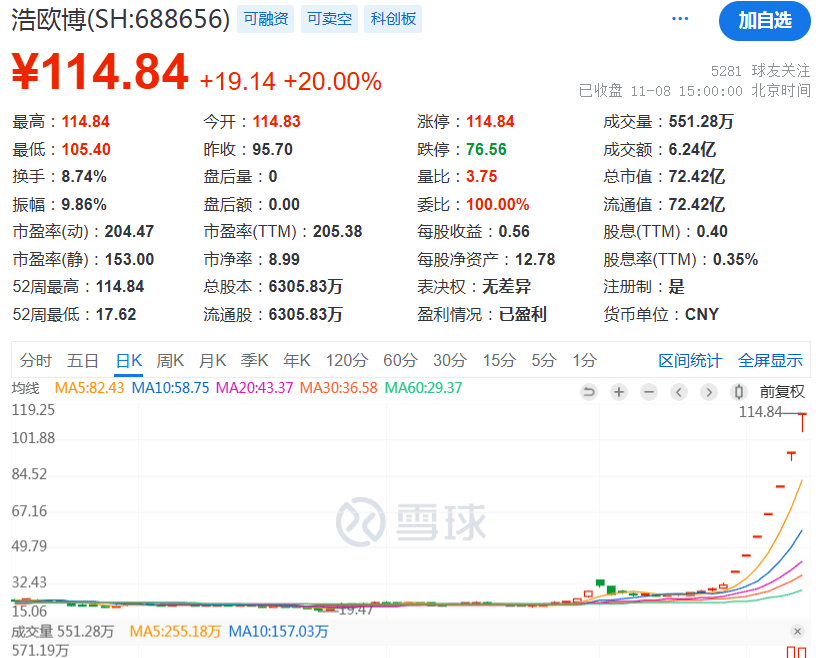This screenshot has height=658, width=819.
Task: Zoom in on the candlestick chart using the plus icon
Action: click(618, 392)
